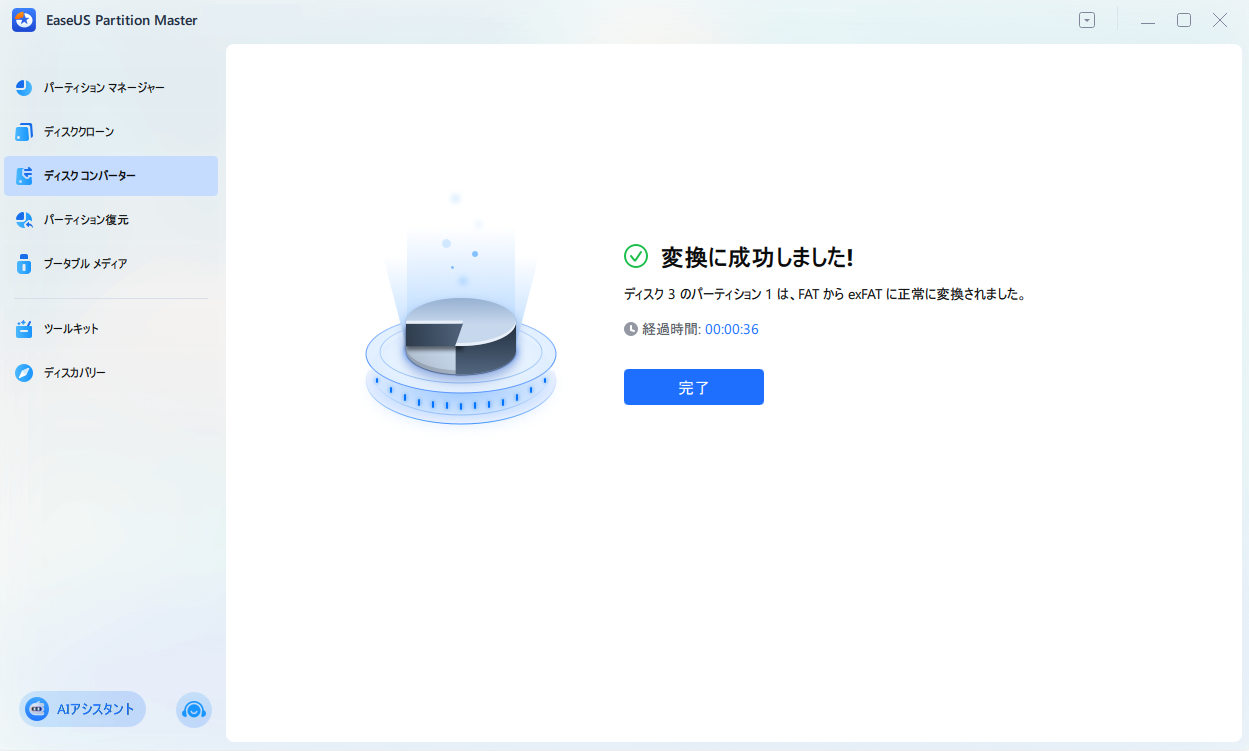Open the dropdown arrow in the title bar
1249x751 pixels.
(1086, 19)
